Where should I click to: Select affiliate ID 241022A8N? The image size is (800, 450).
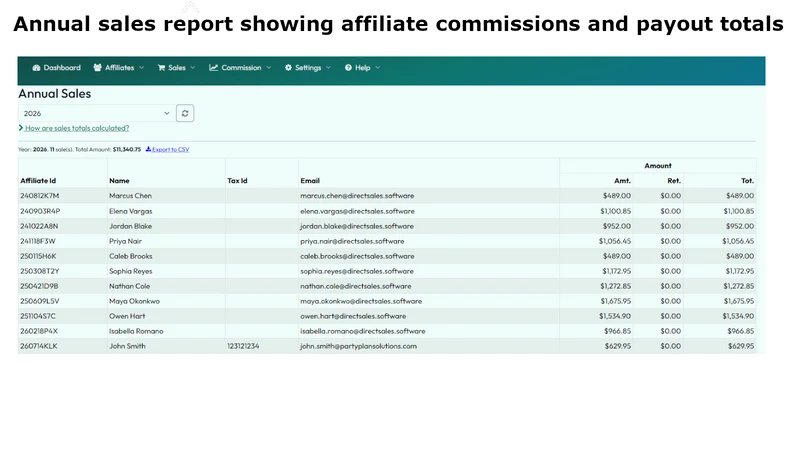(39, 226)
